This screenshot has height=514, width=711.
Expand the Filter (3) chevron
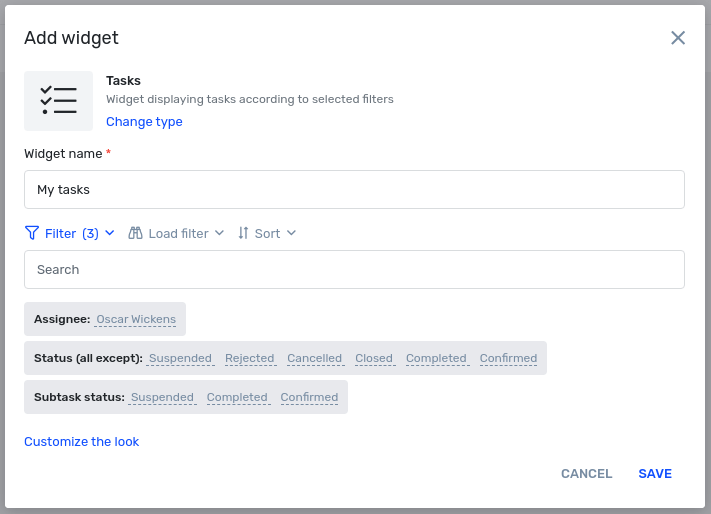[110, 233]
